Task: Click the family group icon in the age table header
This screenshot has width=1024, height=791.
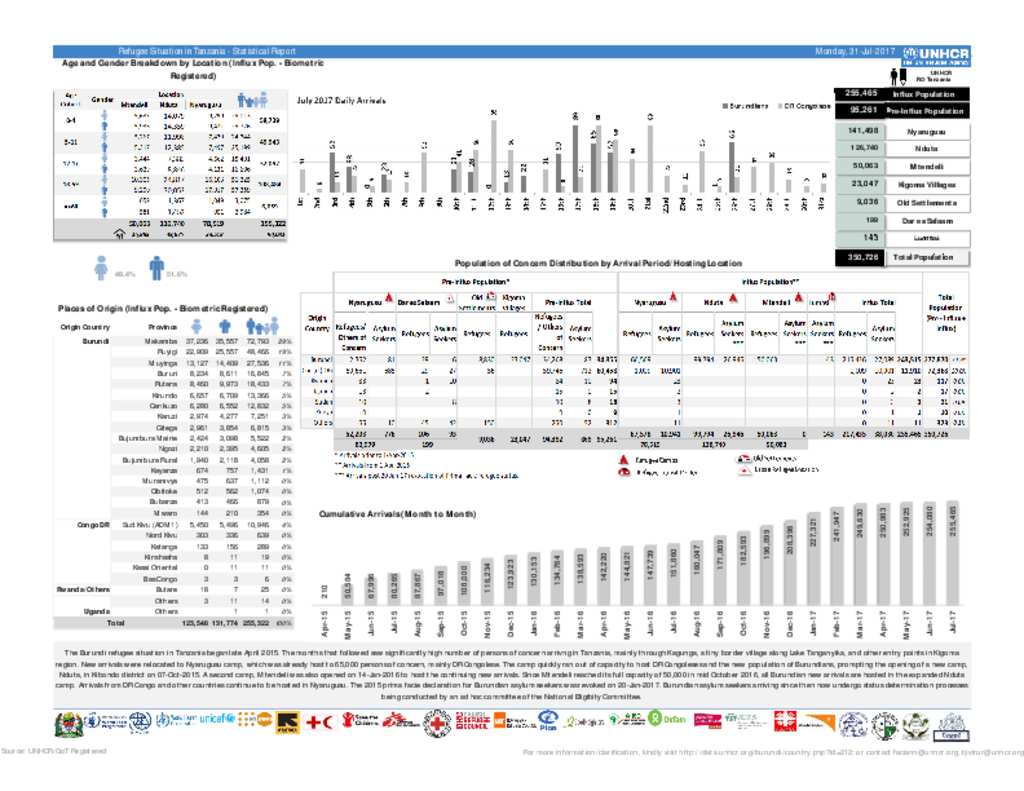Action: point(252,101)
